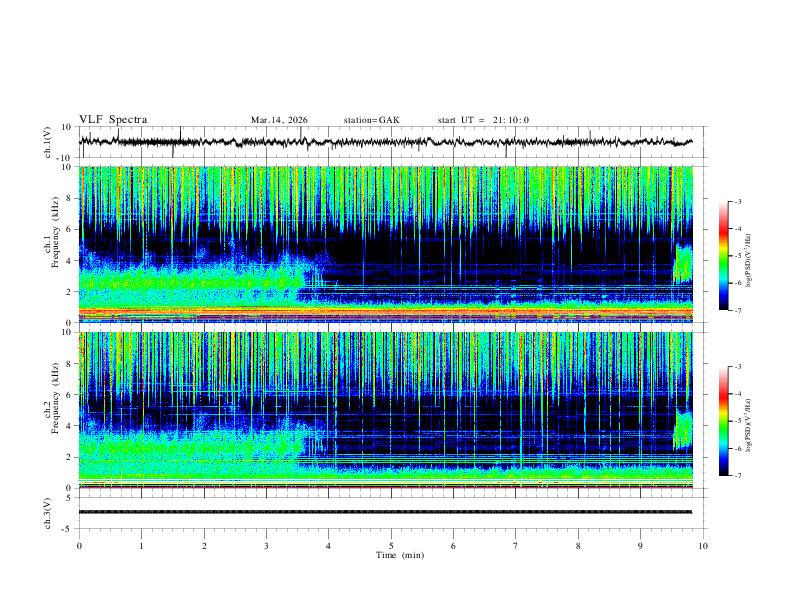Viewport: 792px width, 612px height.
Task: Click the "Time (min)" axis label
Action: click(400, 555)
